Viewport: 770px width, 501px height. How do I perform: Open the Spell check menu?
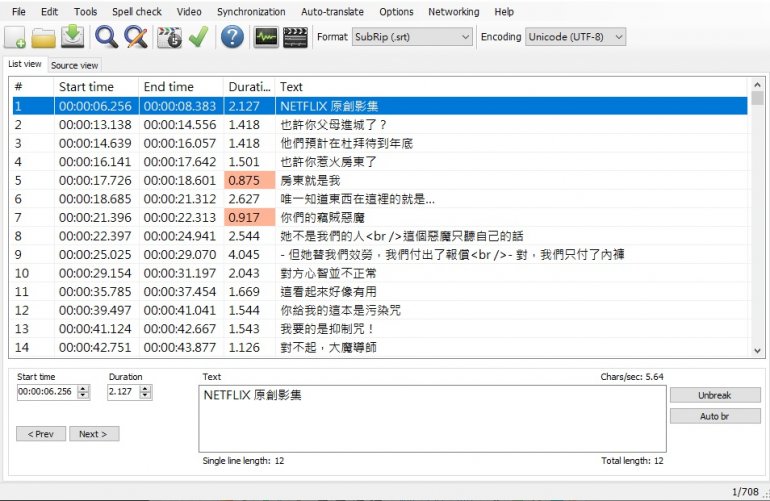[137, 12]
